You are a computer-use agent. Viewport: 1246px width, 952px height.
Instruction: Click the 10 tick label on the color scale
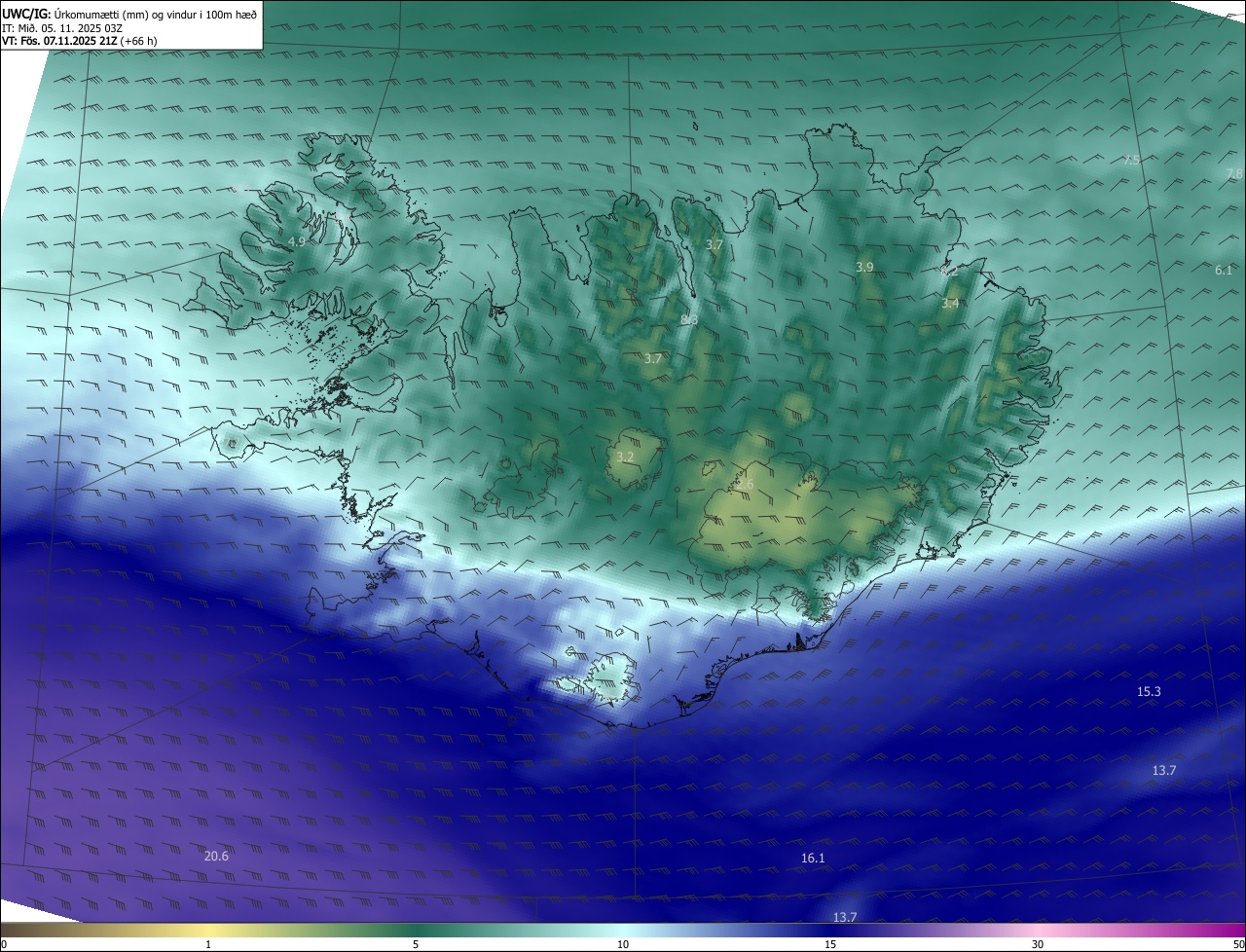[x=623, y=944]
